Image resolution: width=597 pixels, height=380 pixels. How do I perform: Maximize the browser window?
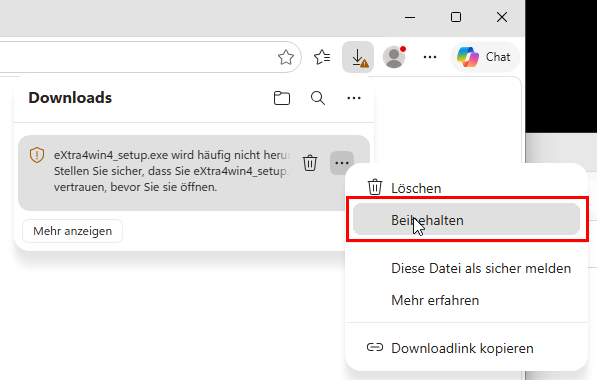tap(456, 17)
